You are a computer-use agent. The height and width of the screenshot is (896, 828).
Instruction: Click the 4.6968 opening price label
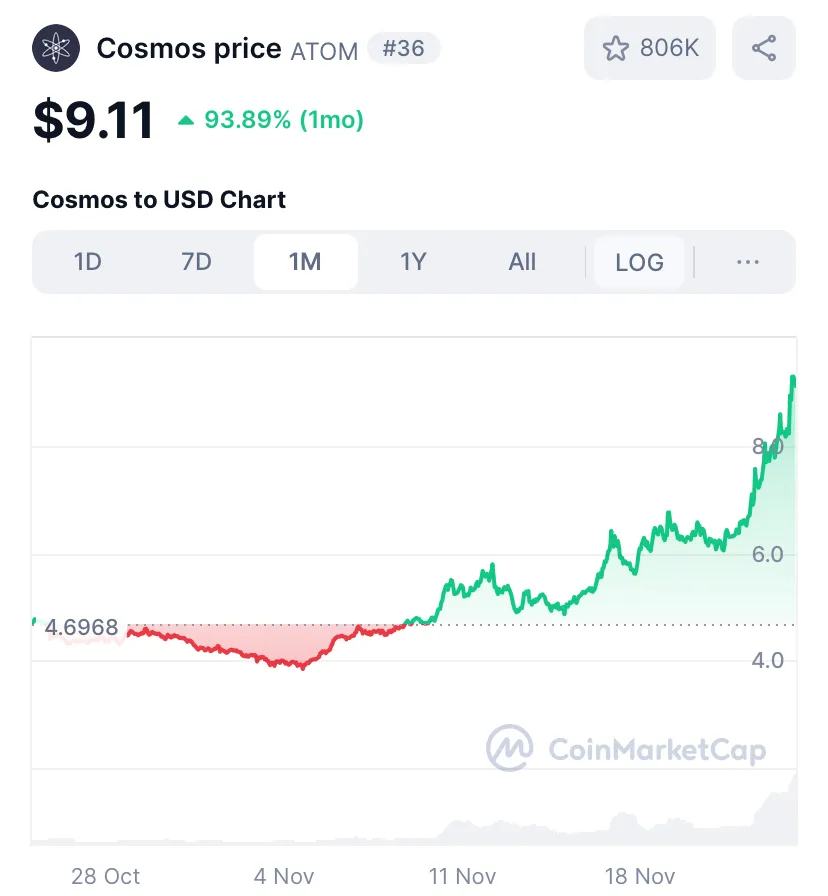tap(82, 627)
